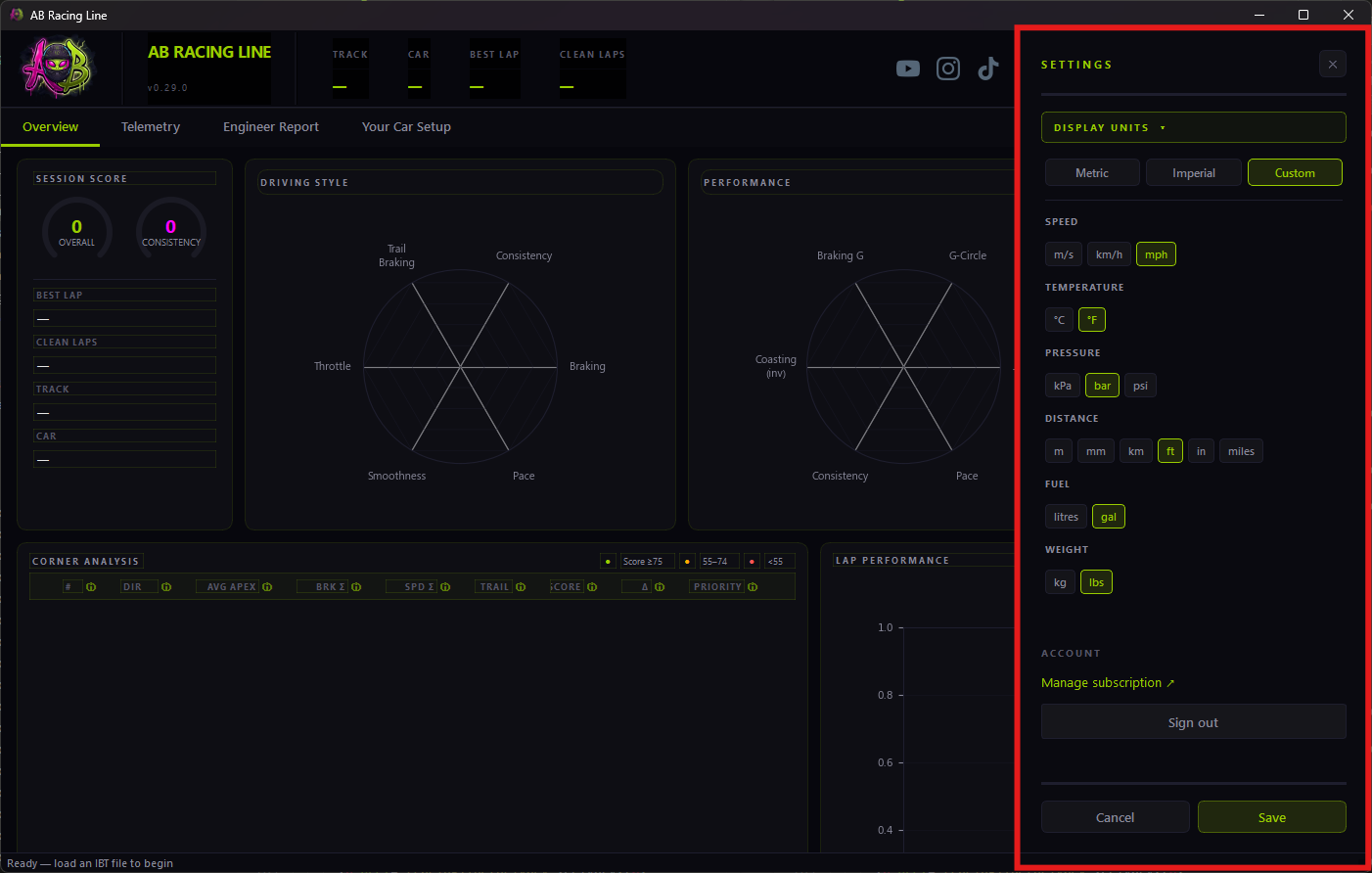
Task: Collapse the Display Units section
Action: (1194, 127)
